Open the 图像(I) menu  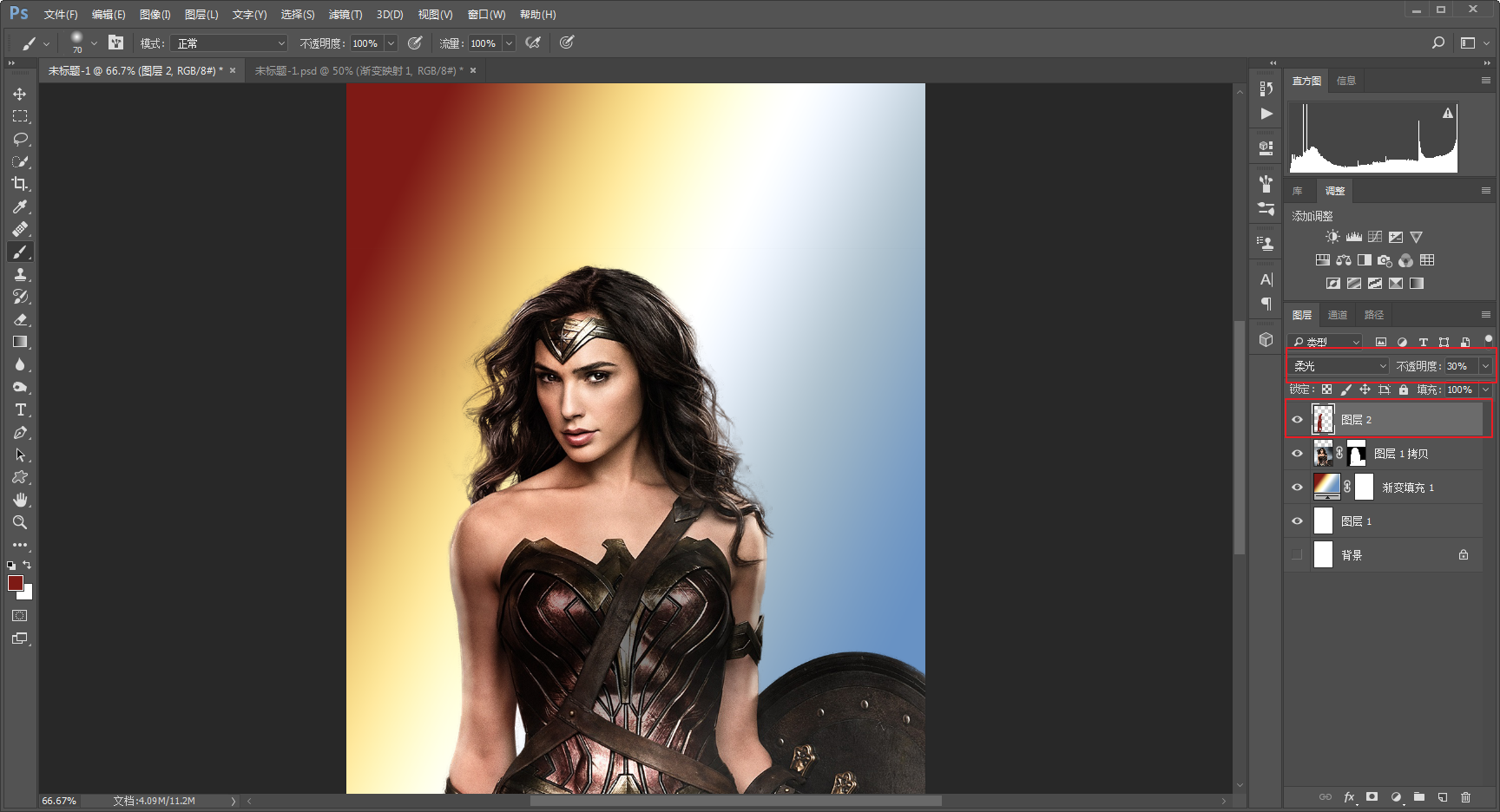tap(155, 15)
